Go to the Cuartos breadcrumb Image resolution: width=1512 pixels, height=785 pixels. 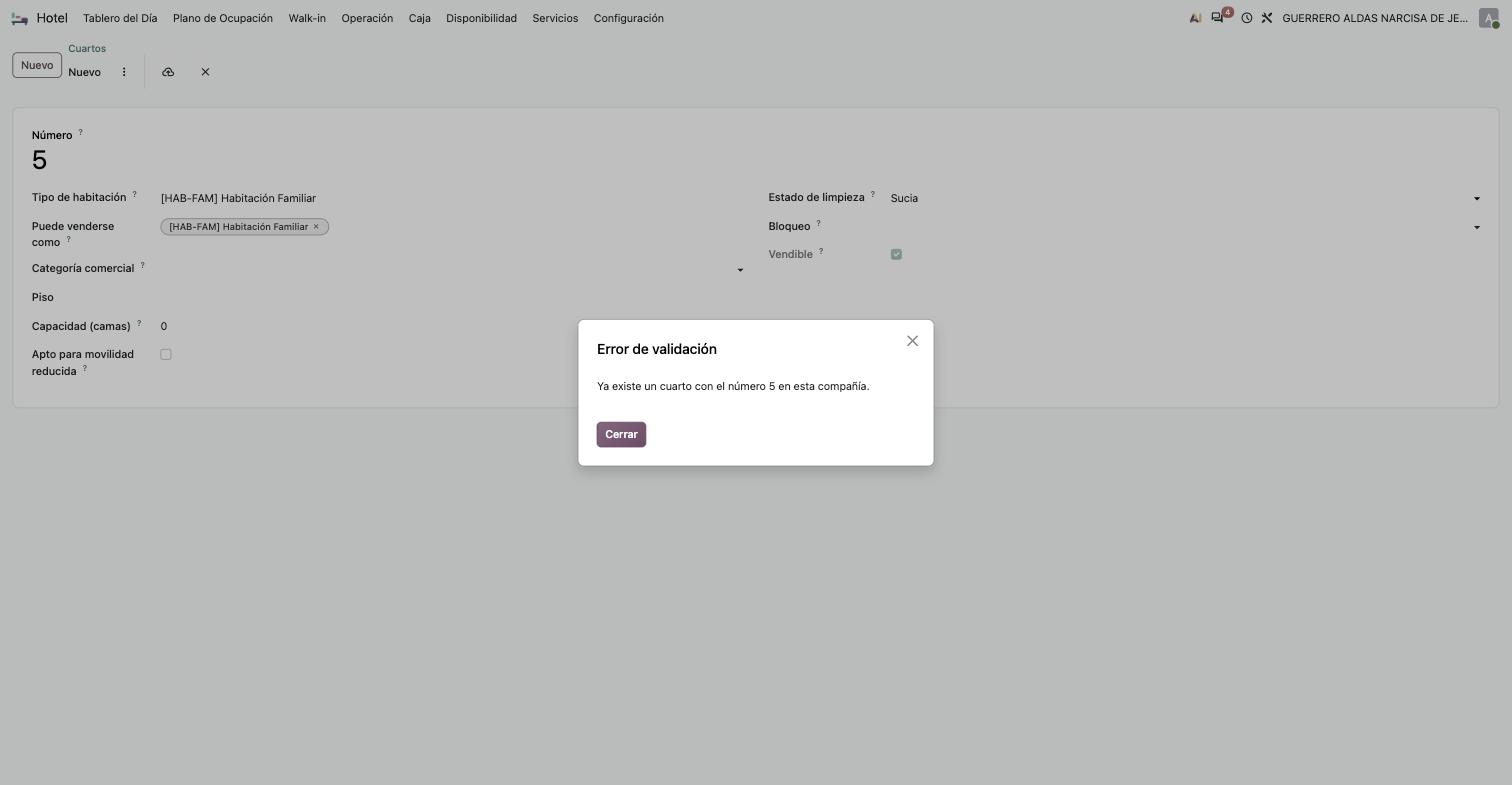(x=87, y=48)
